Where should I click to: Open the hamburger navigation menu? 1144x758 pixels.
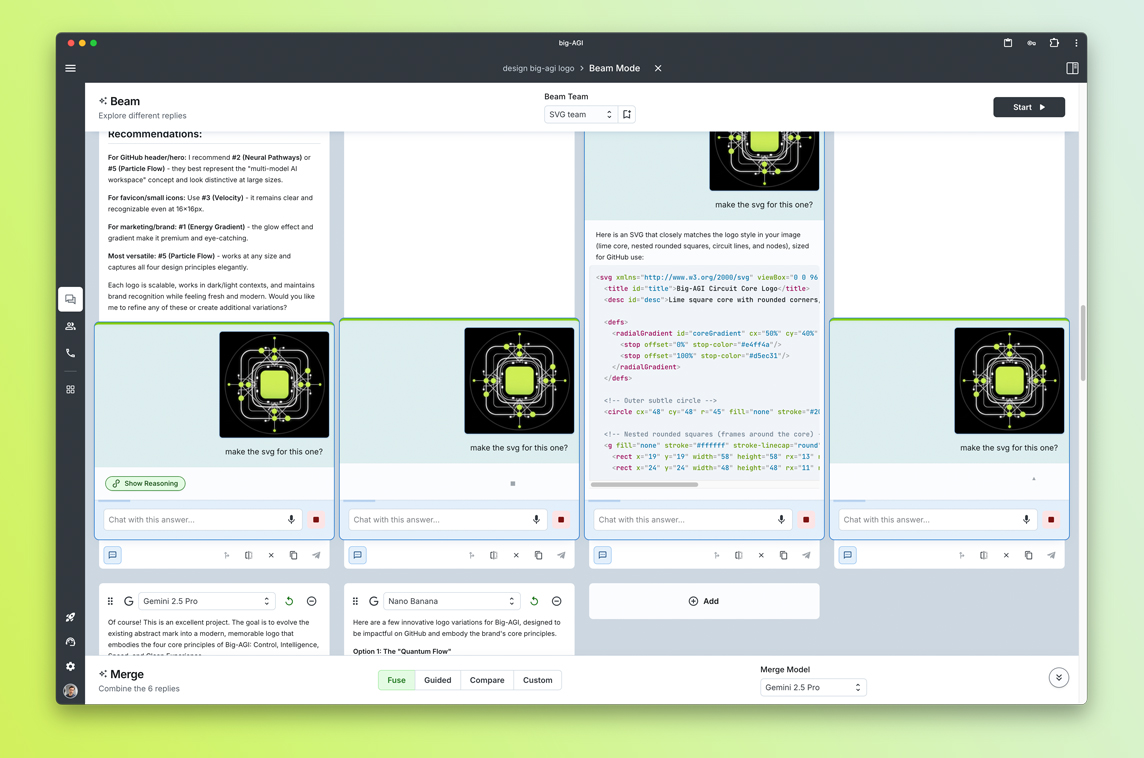pyautogui.click(x=71, y=68)
